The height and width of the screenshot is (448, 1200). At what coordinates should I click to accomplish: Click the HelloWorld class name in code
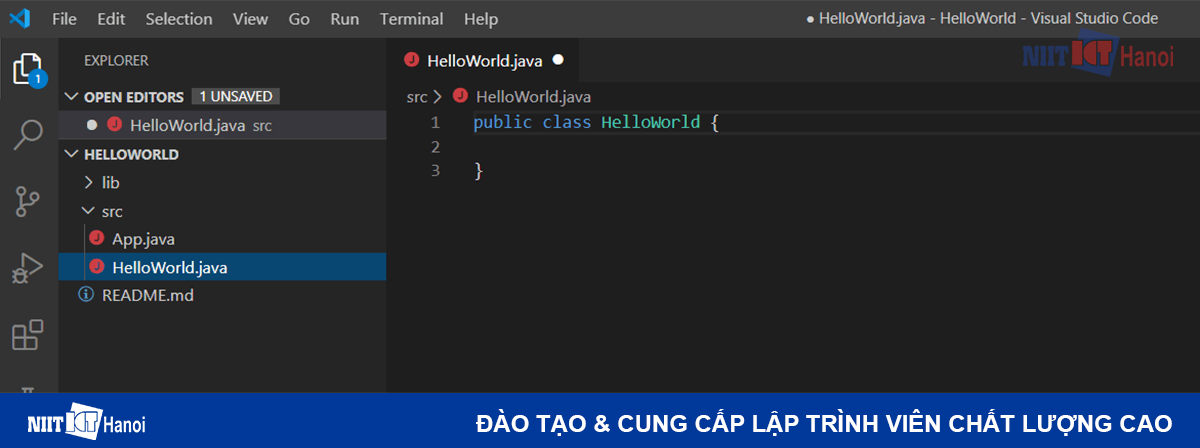coord(651,123)
